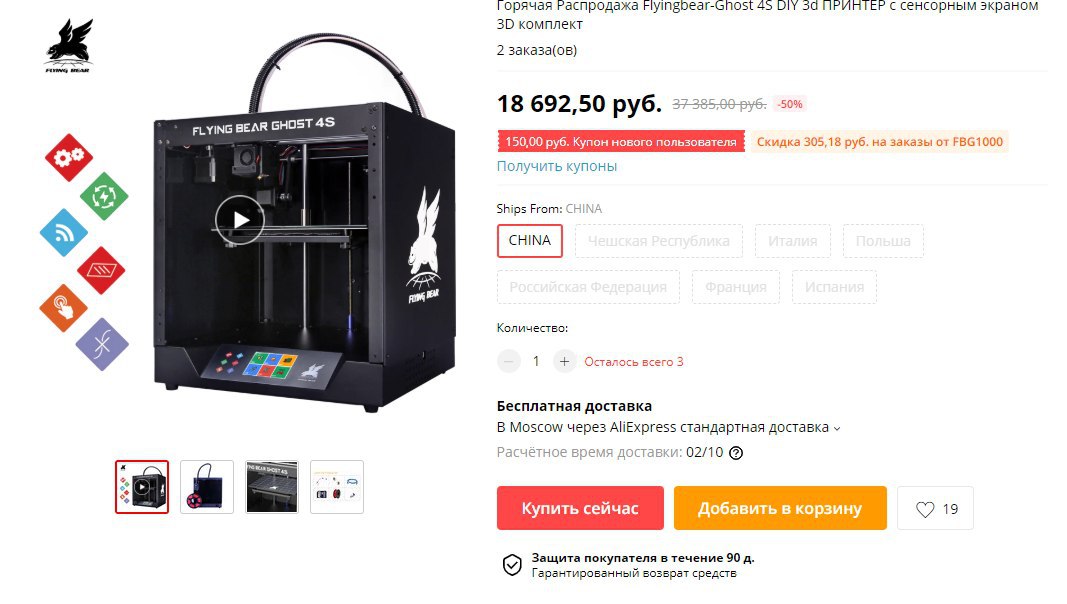Decrease quantity with the minus button
This screenshot has width=1067, height=604.
pyautogui.click(x=508, y=361)
